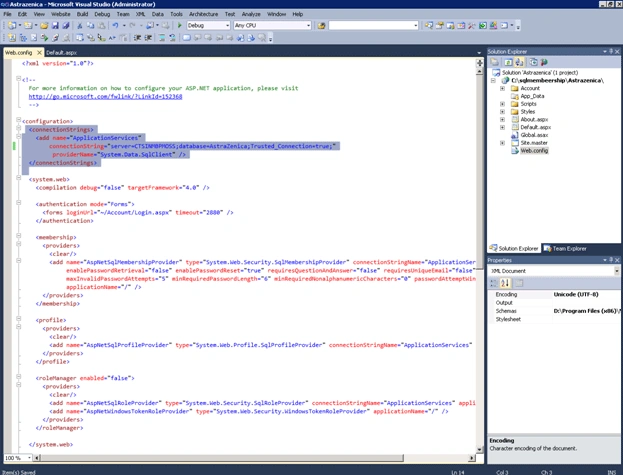
Task: Undo the last edit via toolbar arrow
Action: [115, 25]
